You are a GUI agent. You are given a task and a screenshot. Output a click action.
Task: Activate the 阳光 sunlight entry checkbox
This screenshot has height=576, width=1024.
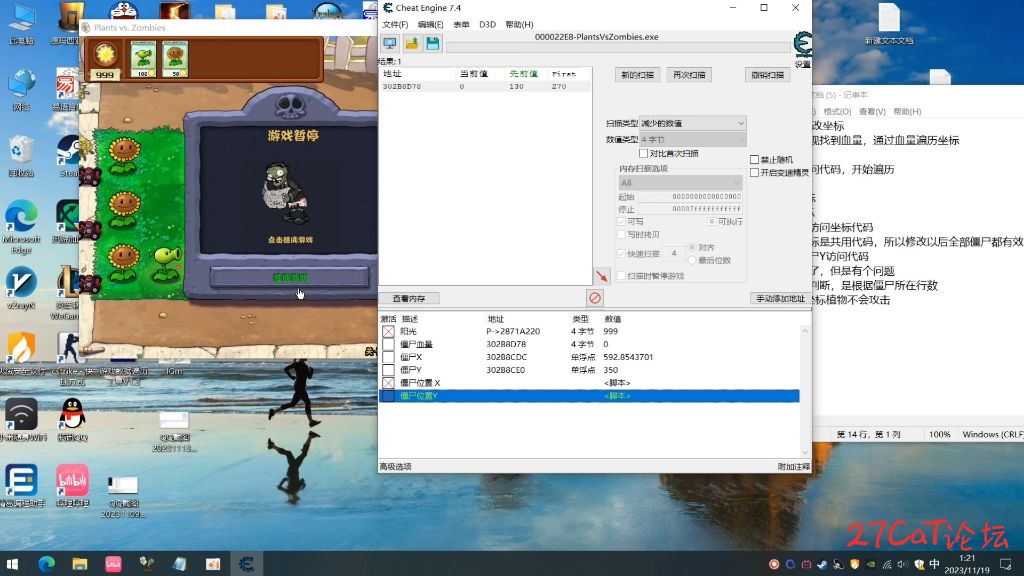point(388,331)
